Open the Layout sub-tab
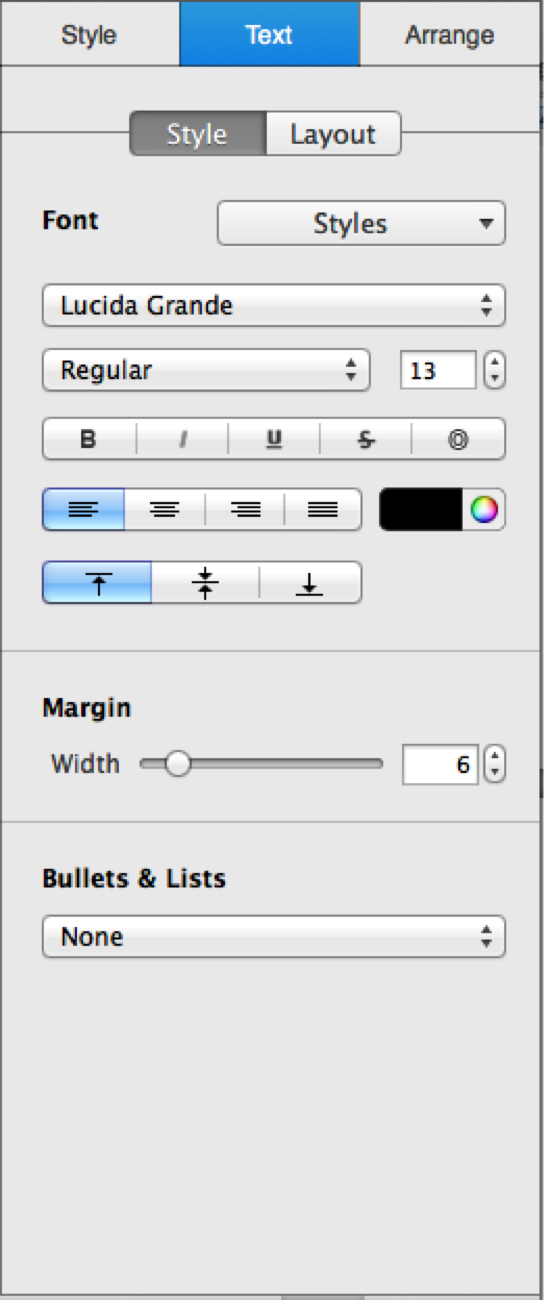This screenshot has height=1300, width=544. click(x=333, y=134)
